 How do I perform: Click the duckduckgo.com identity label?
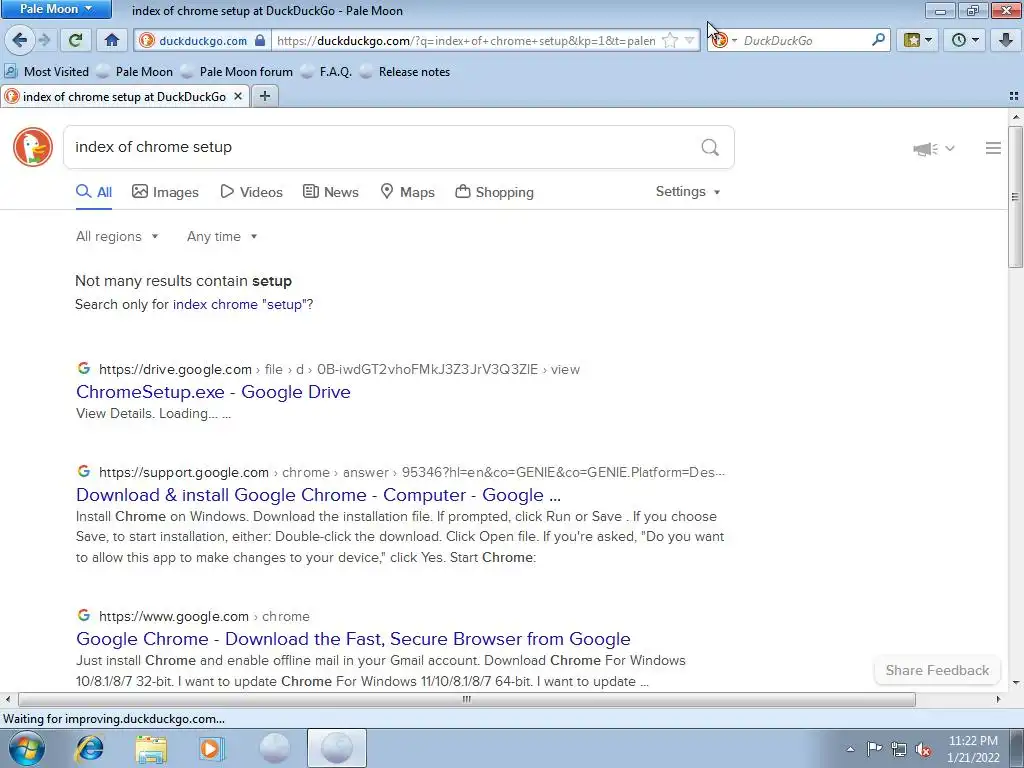pos(202,40)
